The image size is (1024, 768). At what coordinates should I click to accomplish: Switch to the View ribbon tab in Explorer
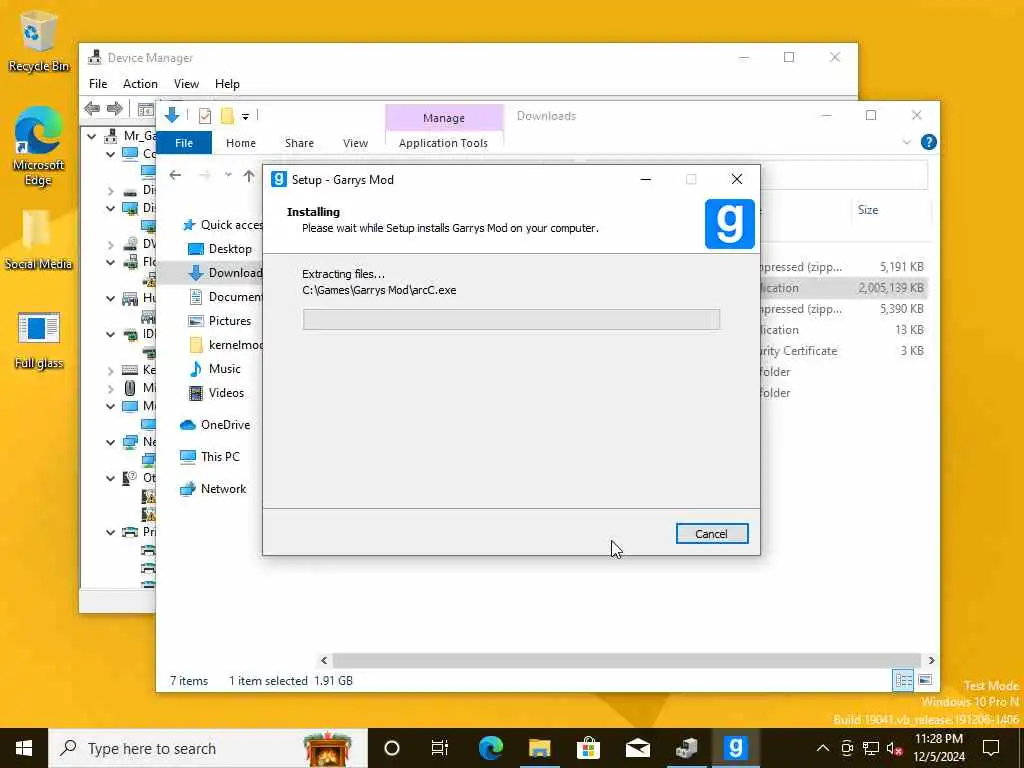(x=355, y=142)
